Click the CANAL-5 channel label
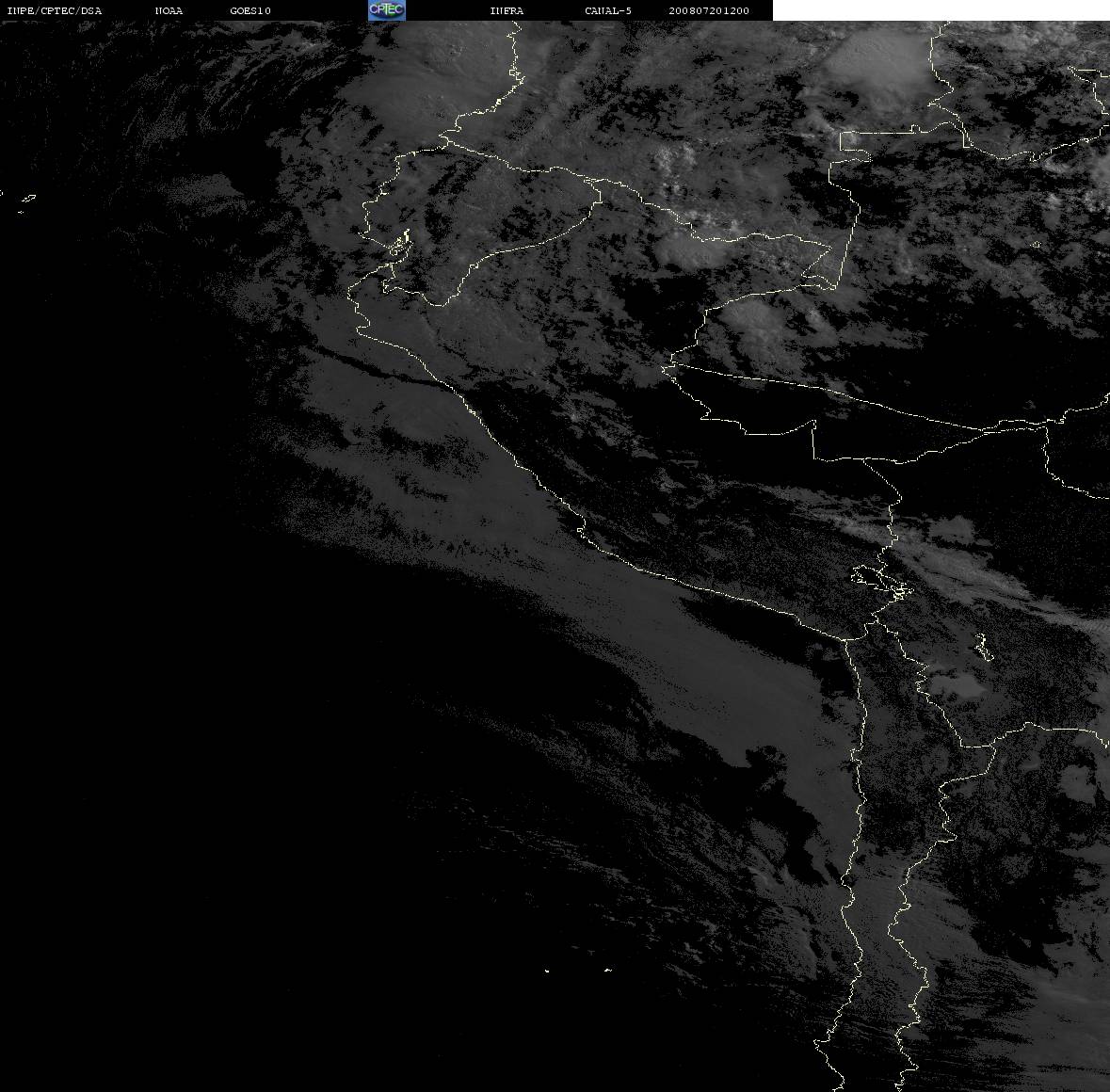Viewport: 1110px width, 1092px height. point(608,10)
